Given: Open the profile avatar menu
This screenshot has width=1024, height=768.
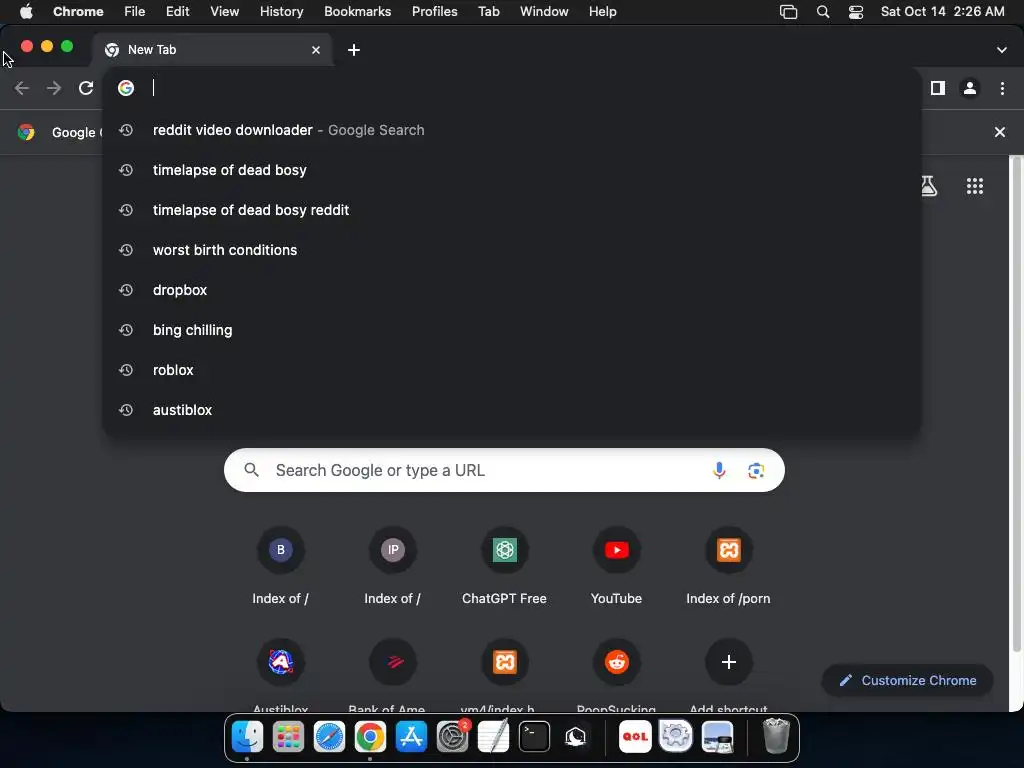Looking at the screenshot, I should (x=970, y=88).
